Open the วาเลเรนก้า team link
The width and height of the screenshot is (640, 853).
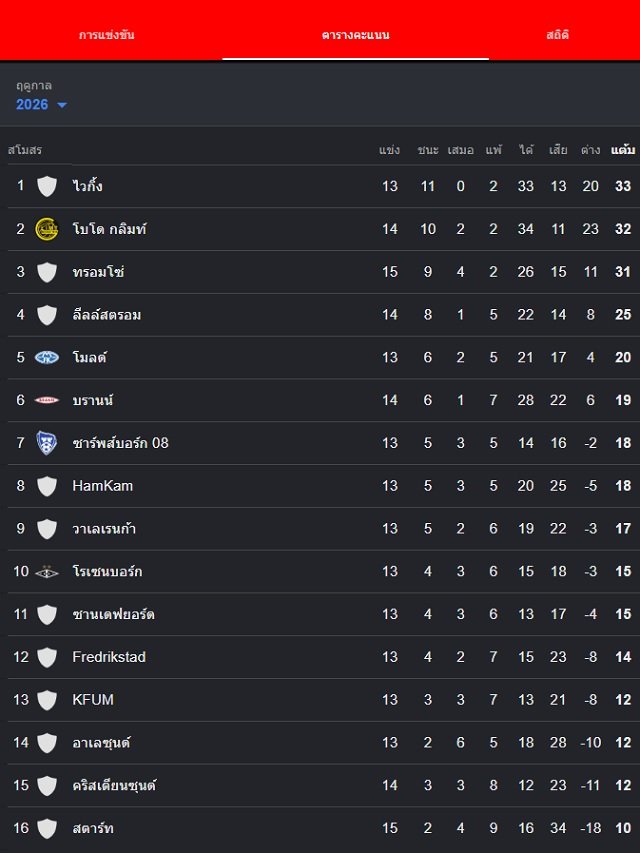[104, 529]
